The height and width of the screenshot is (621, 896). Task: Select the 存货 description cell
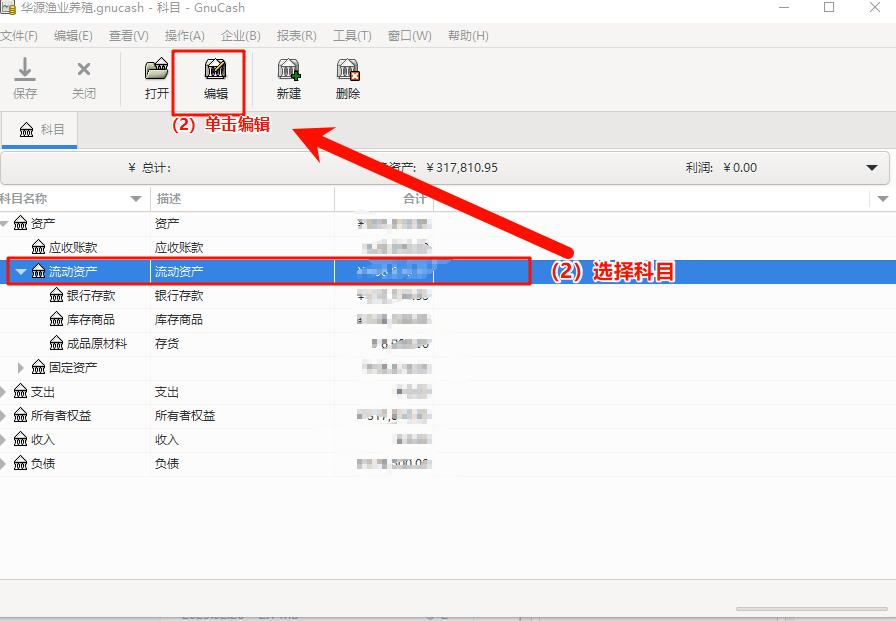242,343
